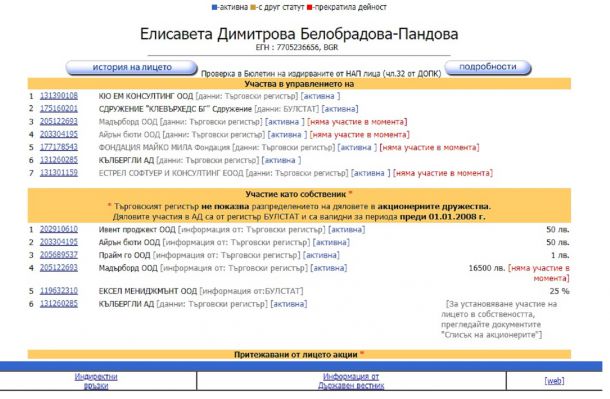610x399 pixels.
Task: Click 'Притежавани от лицето акции' header
Action: (x=296, y=355)
